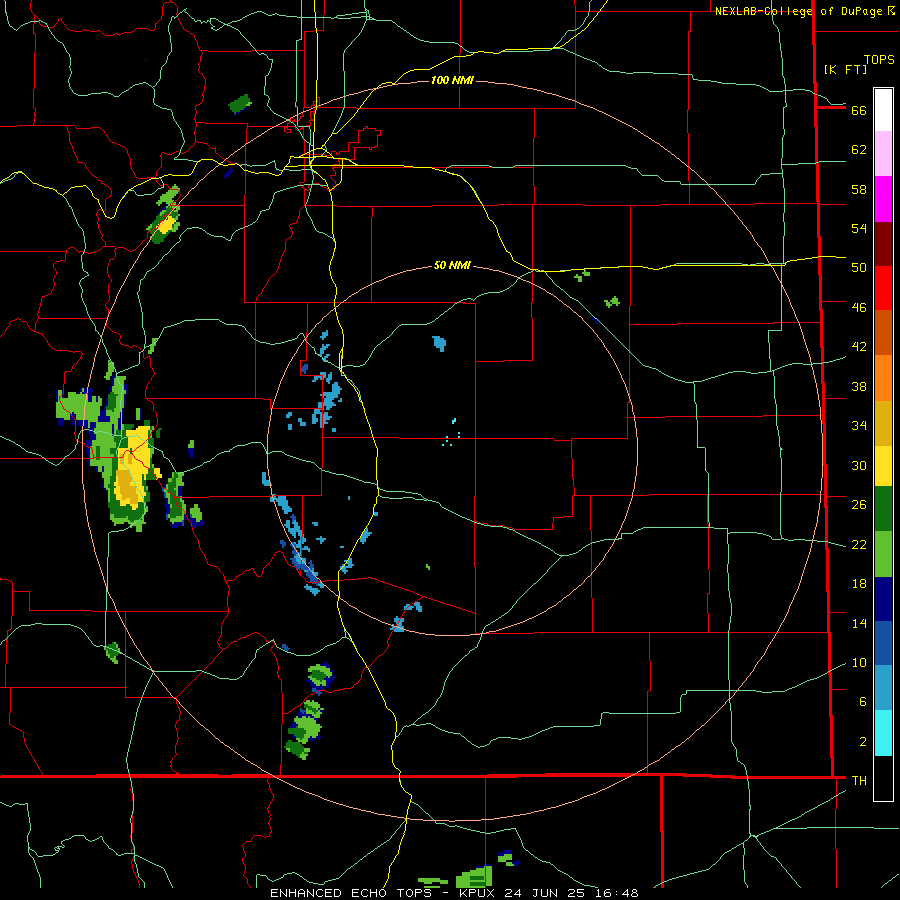This screenshot has height=900, width=900.
Task: Click the black TH legend swatch
Action: [883, 778]
